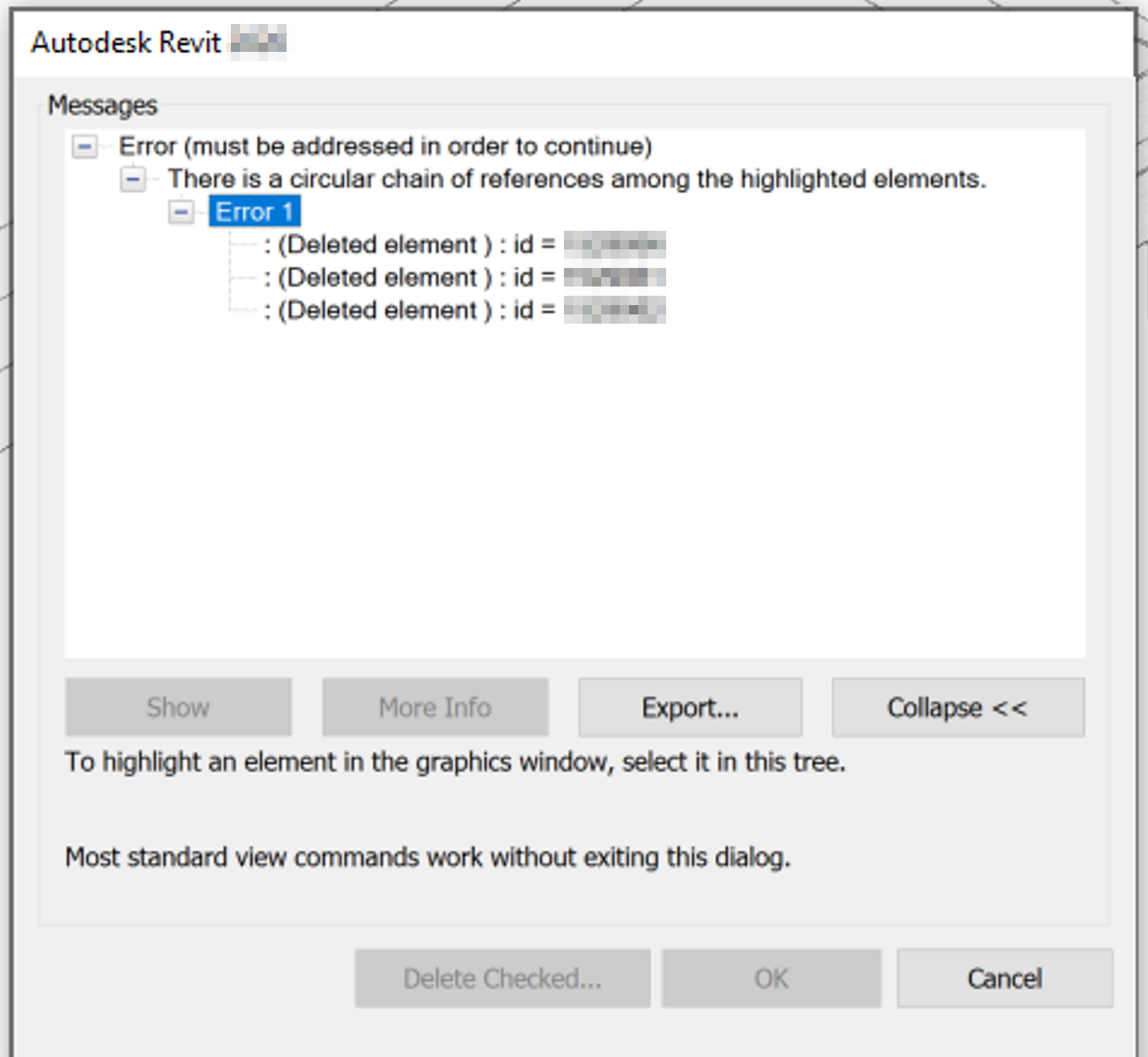The width and height of the screenshot is (1148, 1057).
Task: Select the highlighted Error 1 item
Action: click(254, 211)
